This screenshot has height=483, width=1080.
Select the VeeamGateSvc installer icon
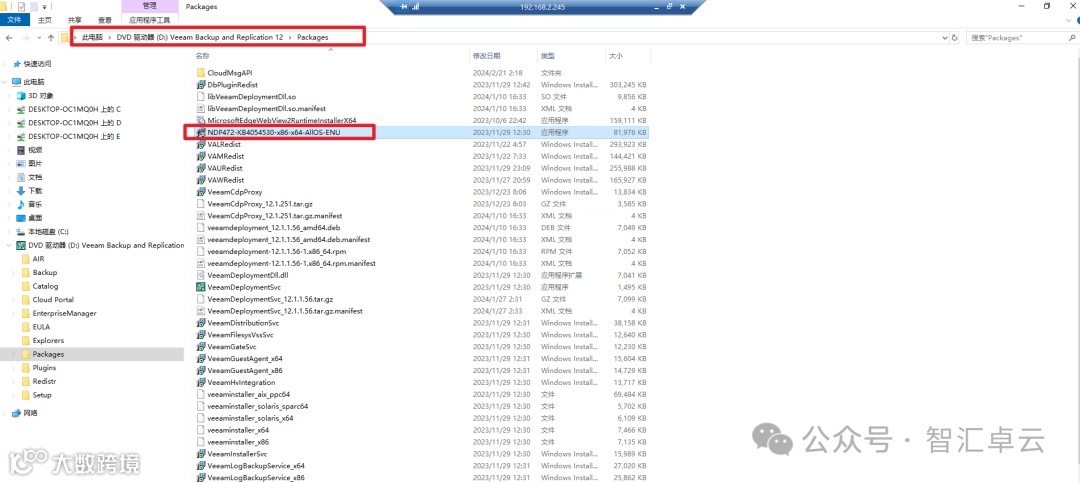coord(200,347)
